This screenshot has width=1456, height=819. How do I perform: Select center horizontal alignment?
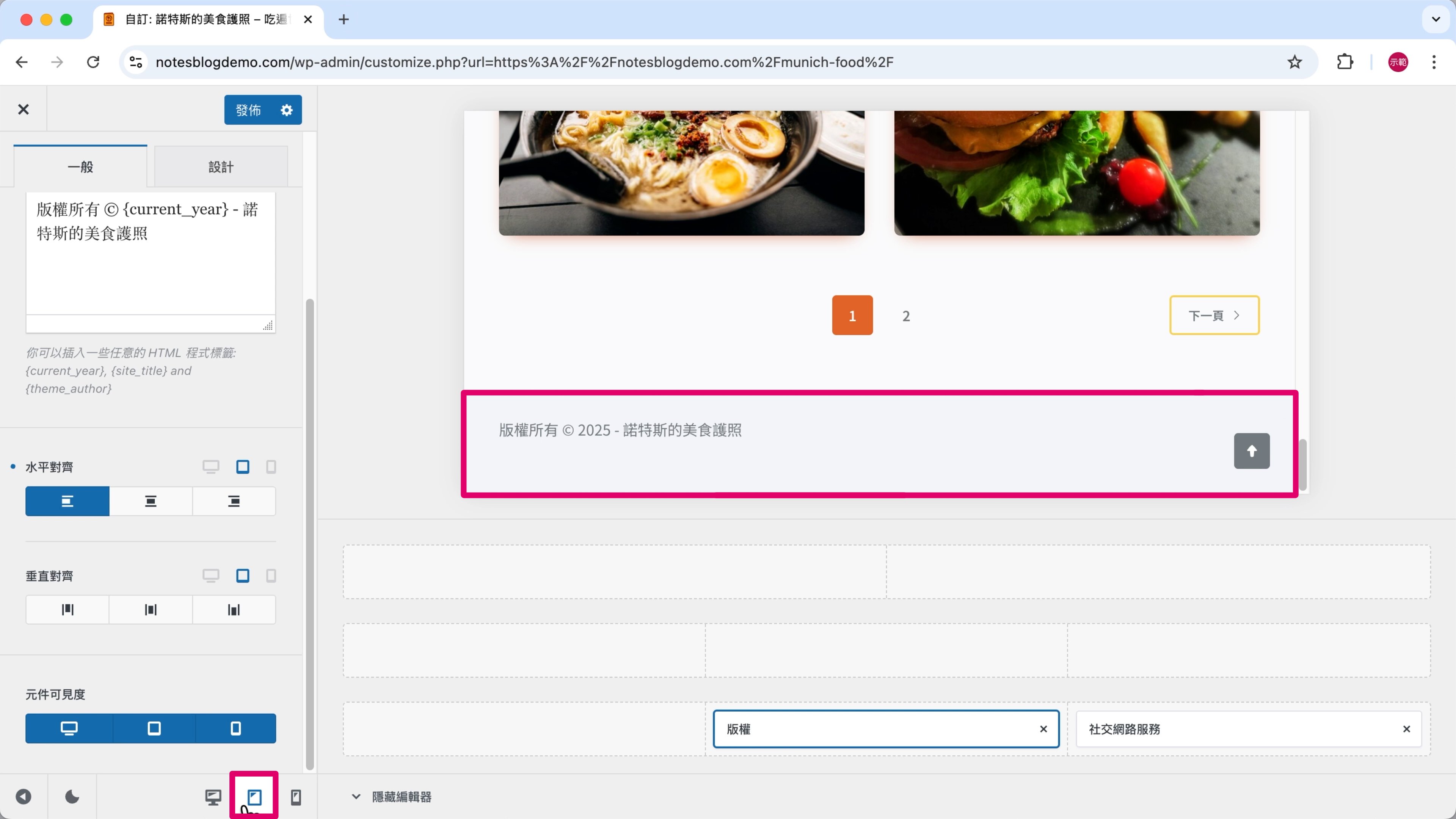pos(151,501)
